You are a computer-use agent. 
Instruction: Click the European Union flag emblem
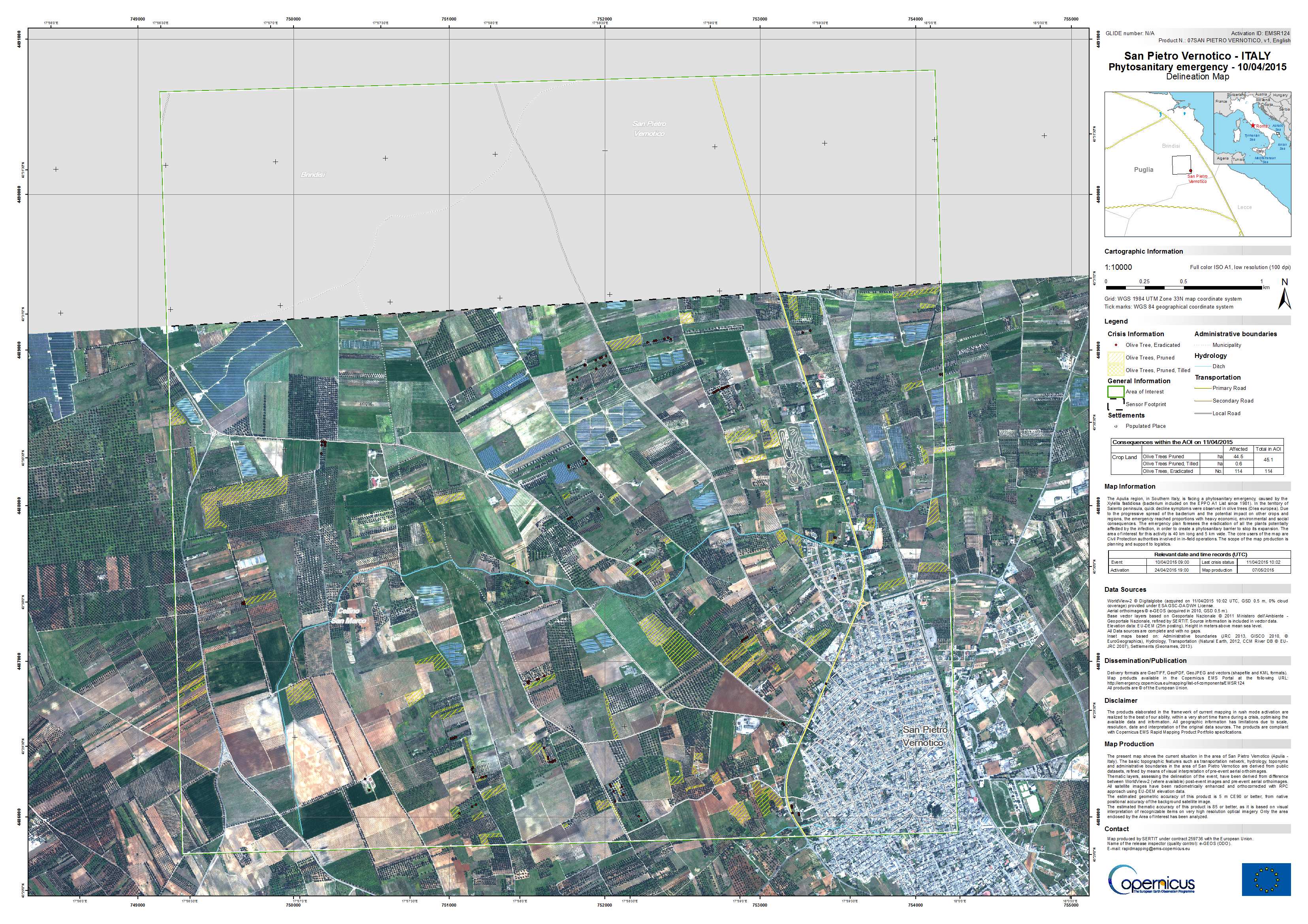pos(1267,880)
